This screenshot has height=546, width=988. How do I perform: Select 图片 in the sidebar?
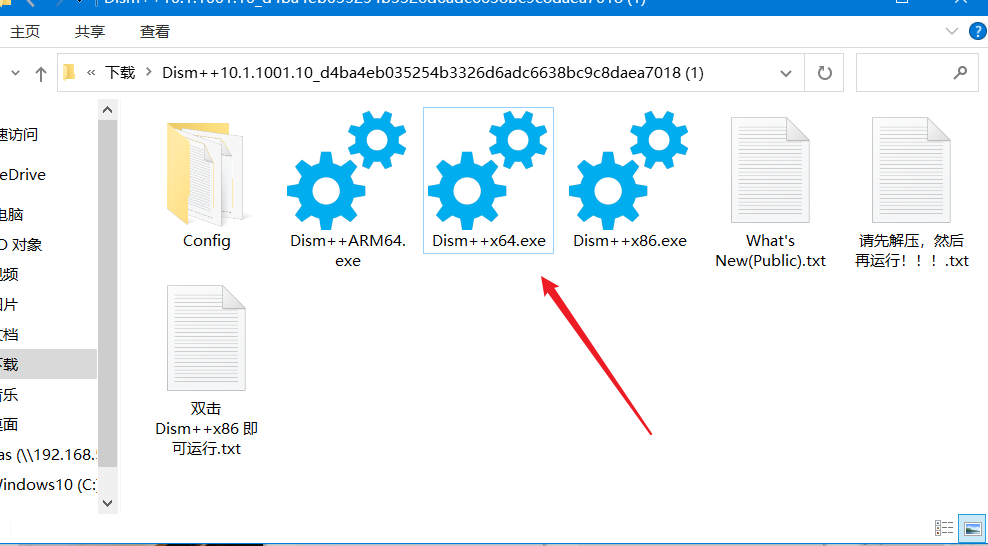[9, 305]
